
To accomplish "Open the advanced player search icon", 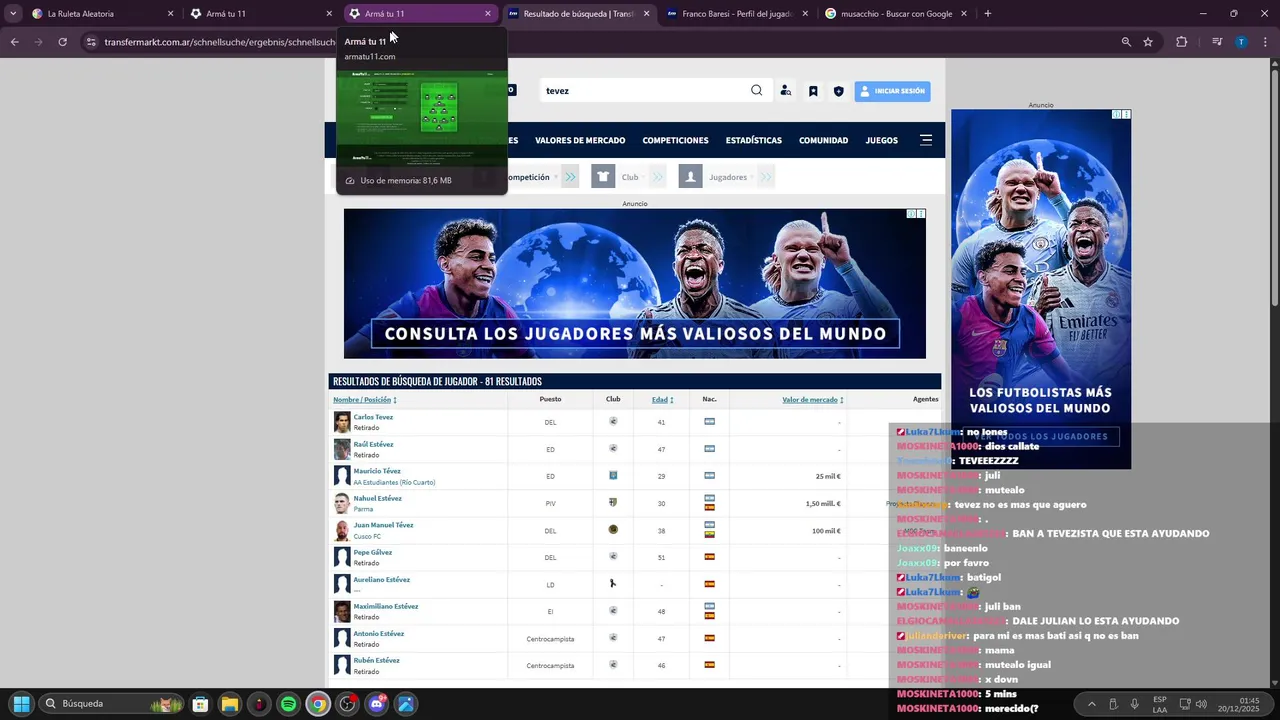I will pyautogui.click(x=786, y=91).
